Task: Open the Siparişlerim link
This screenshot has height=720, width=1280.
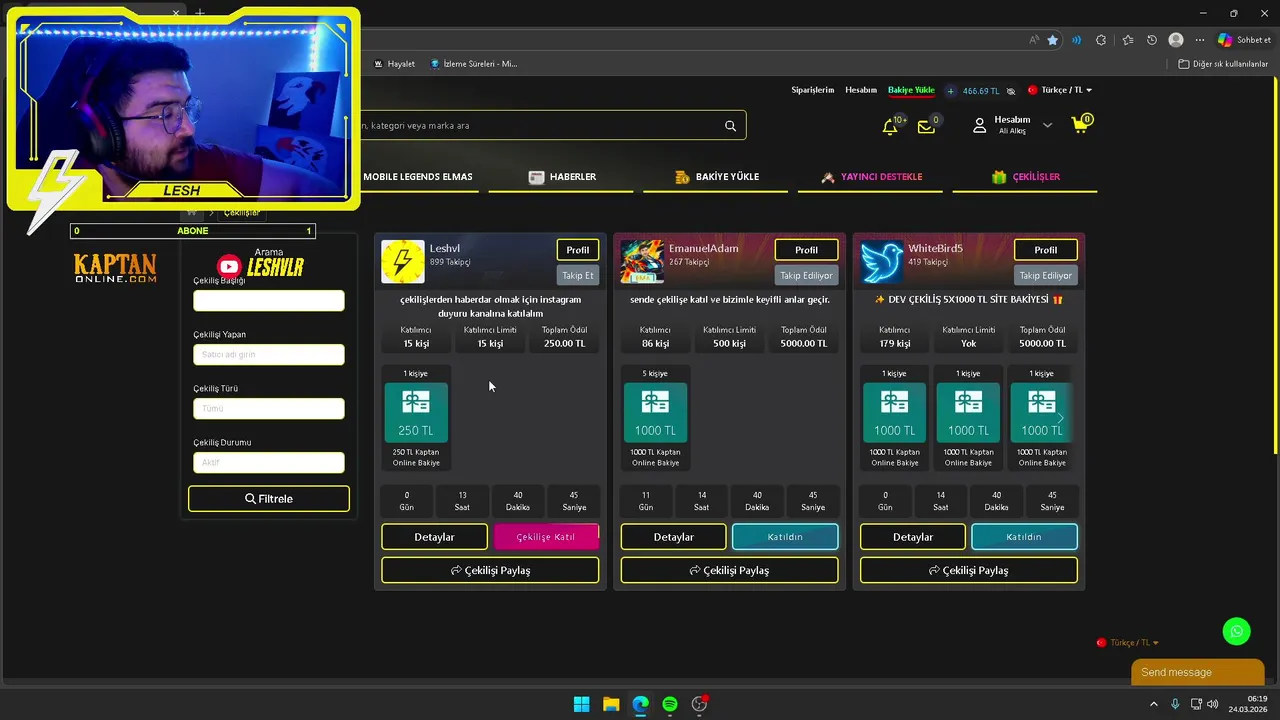Action: [813, 90]
